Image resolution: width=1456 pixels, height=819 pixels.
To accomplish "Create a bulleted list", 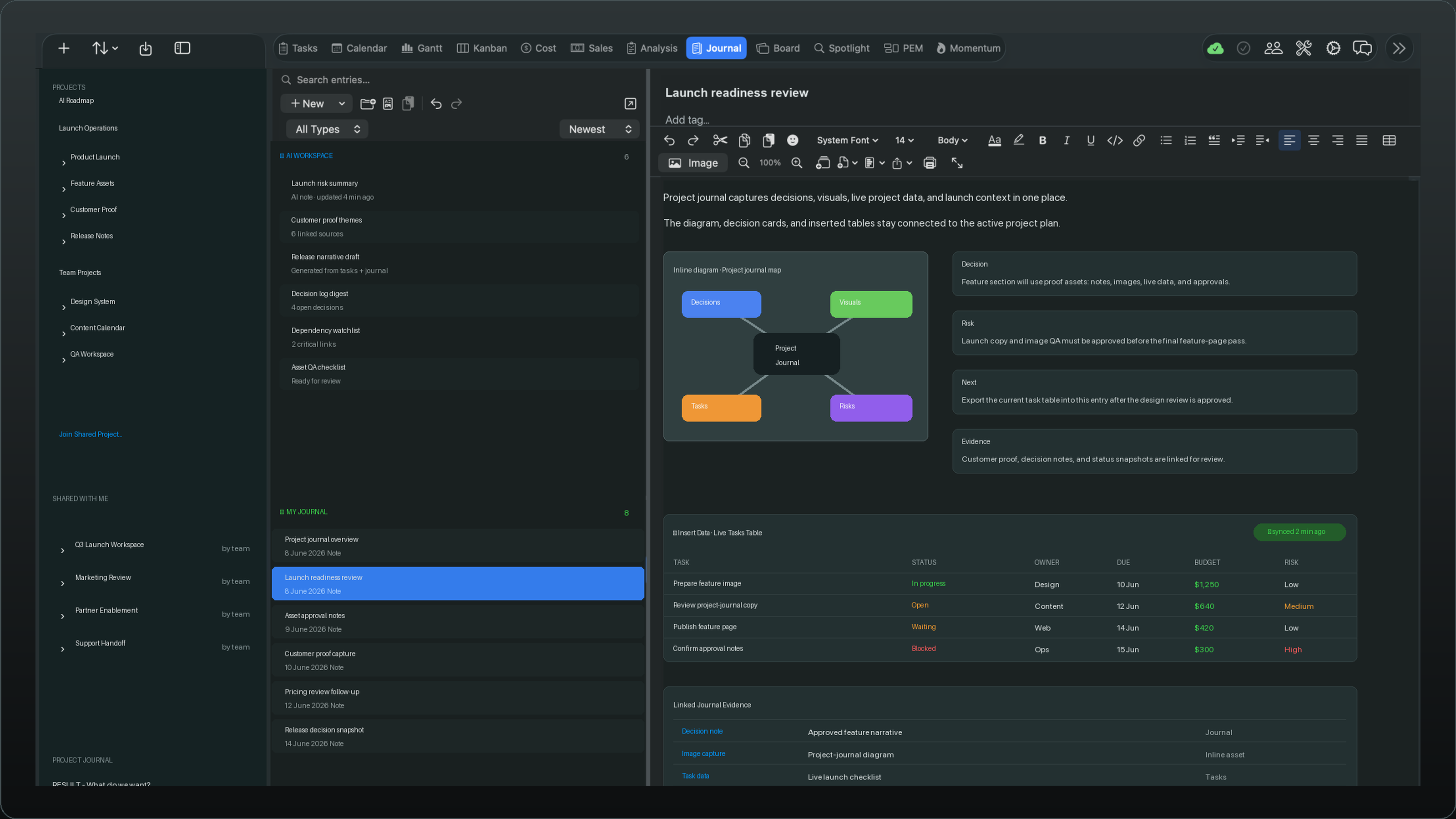I will (x=1165, y=140).
